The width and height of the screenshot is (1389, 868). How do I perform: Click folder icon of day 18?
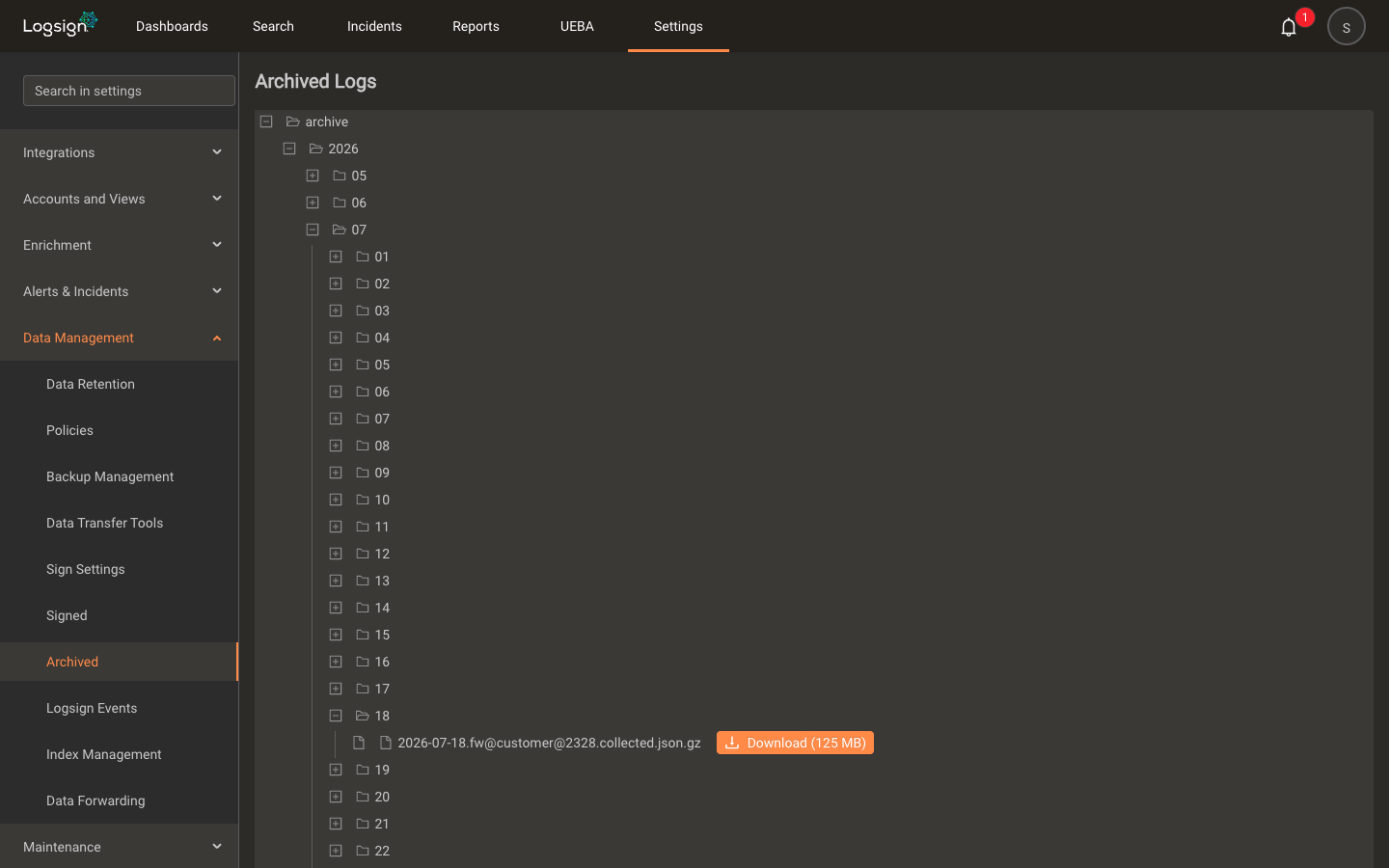click(363, 716)
